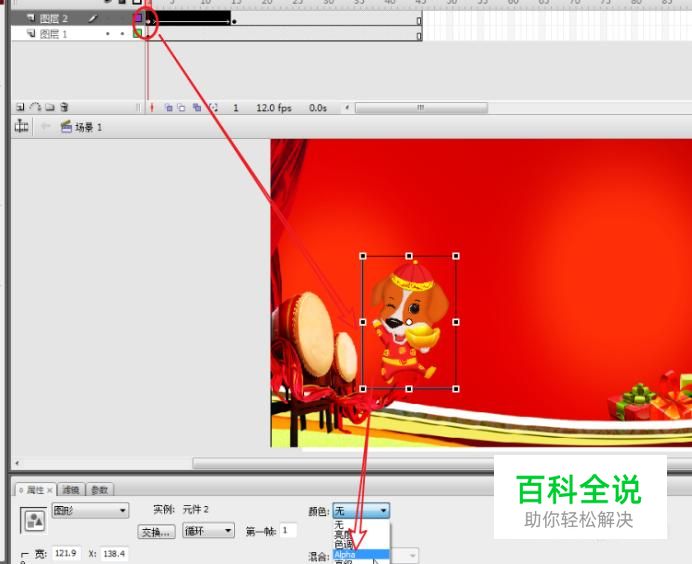Toggle the purple outline box of 图层 2

tap(138, 18)
